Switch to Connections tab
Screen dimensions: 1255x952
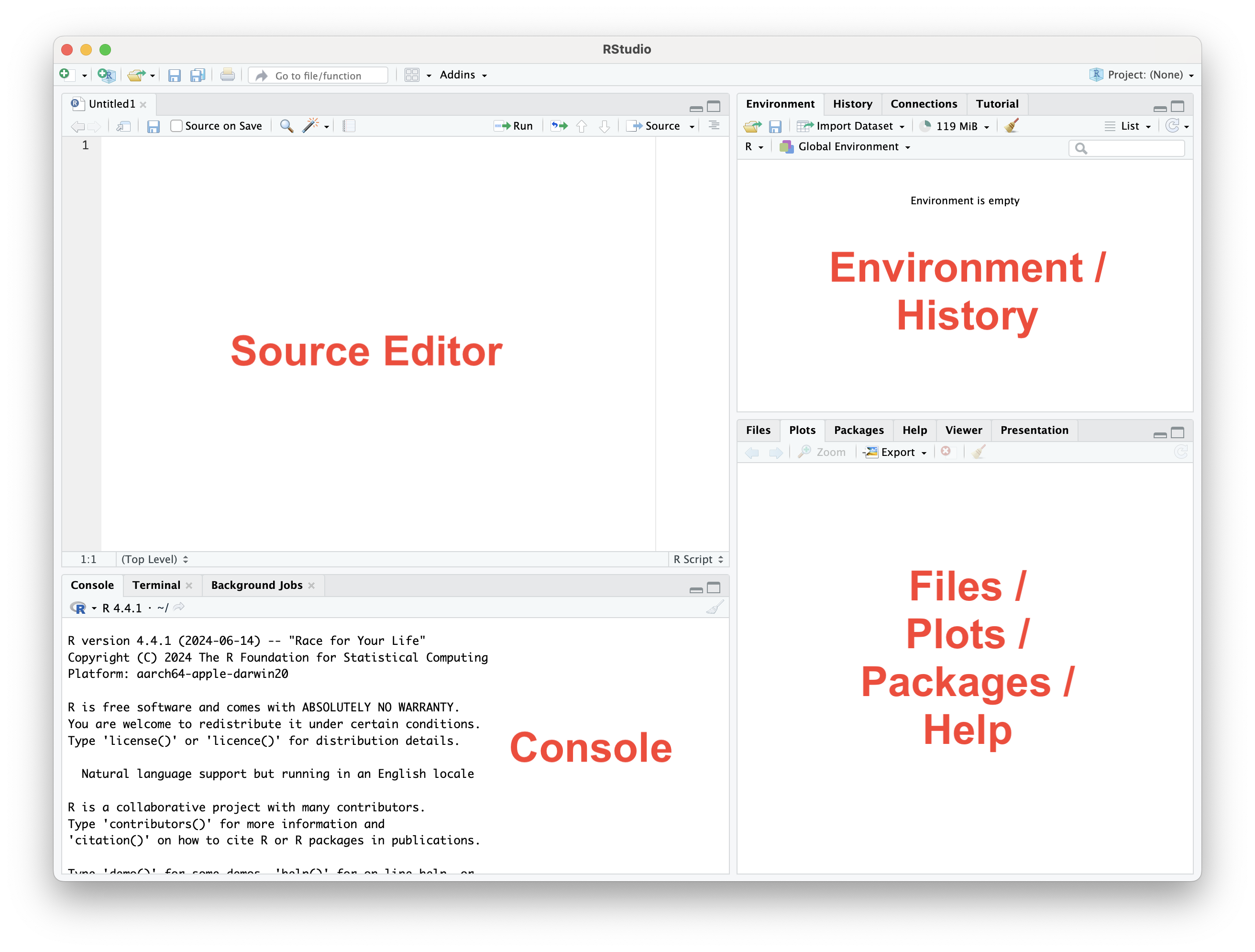point(924,104)
